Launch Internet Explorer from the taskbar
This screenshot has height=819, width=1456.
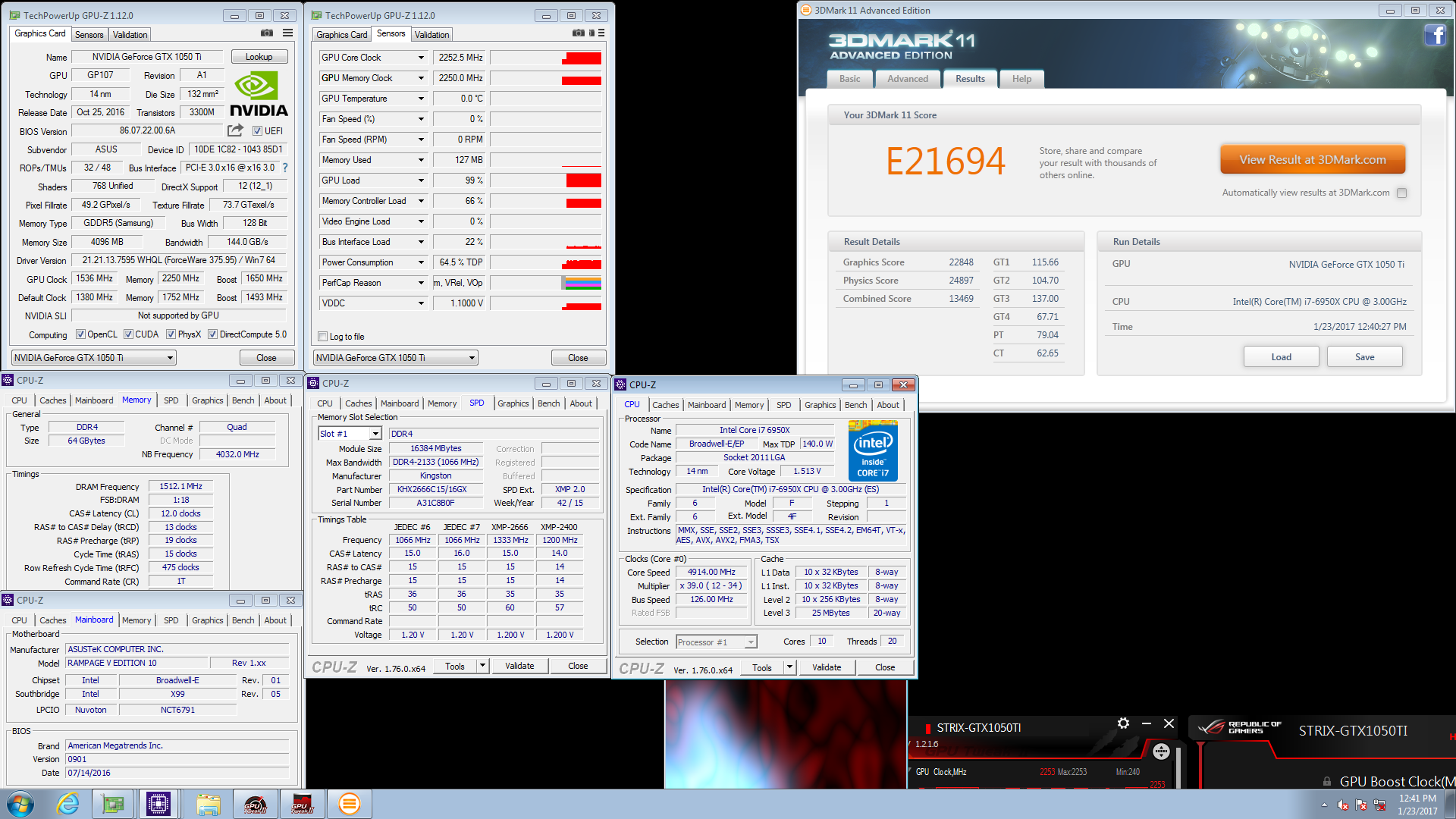(68, 804)
